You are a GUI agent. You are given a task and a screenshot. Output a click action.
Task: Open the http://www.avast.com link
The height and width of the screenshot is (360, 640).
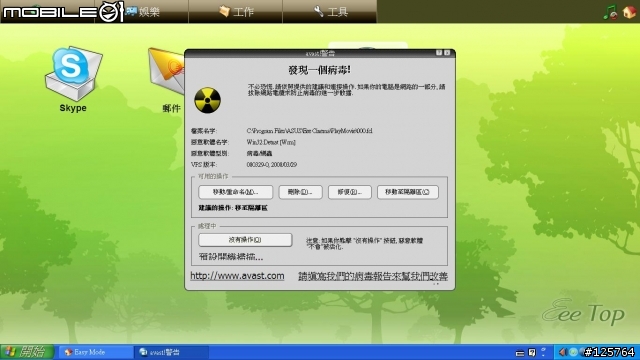click(x=238, y=276)
